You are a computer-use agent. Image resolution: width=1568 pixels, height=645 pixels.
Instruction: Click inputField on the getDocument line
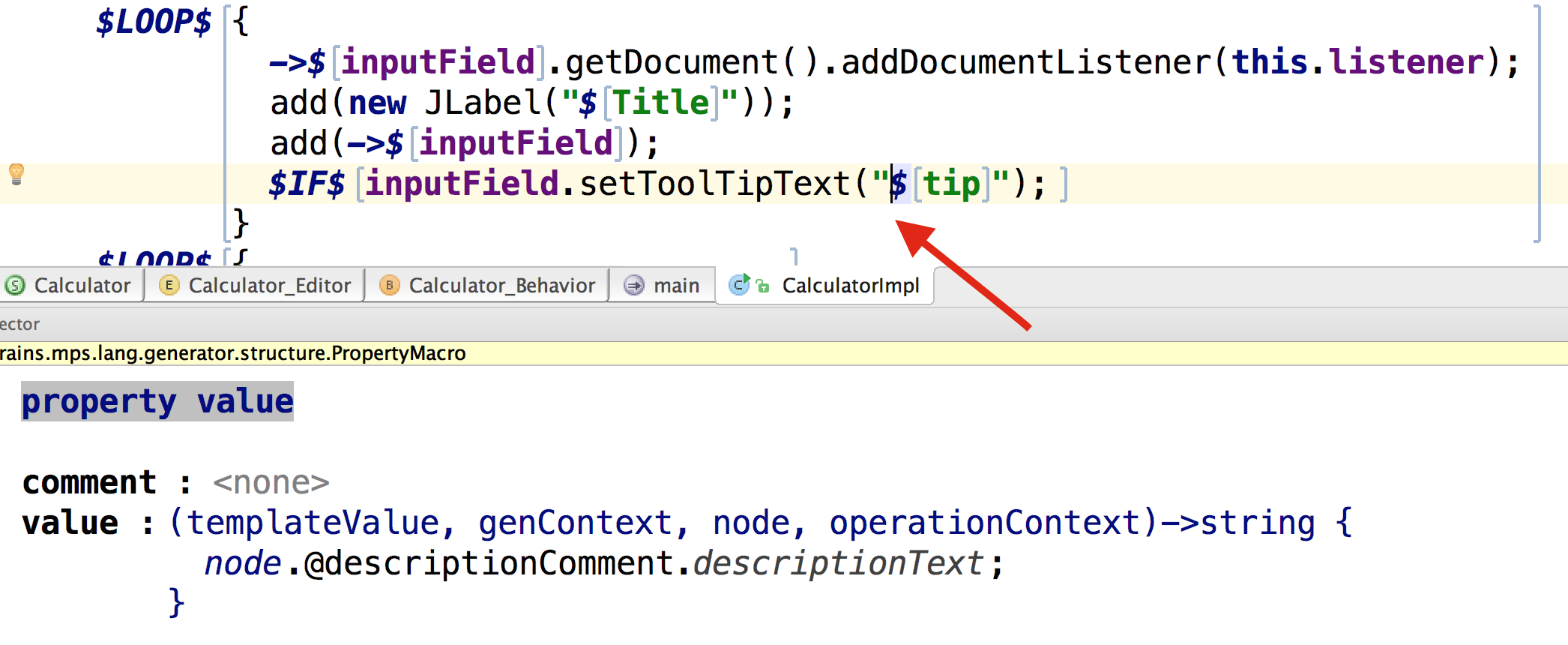pos(438,62)
